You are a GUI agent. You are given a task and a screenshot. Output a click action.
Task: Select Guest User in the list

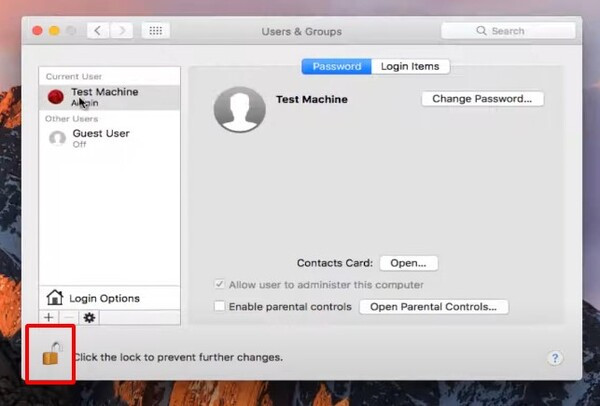(x=109, y=138)
